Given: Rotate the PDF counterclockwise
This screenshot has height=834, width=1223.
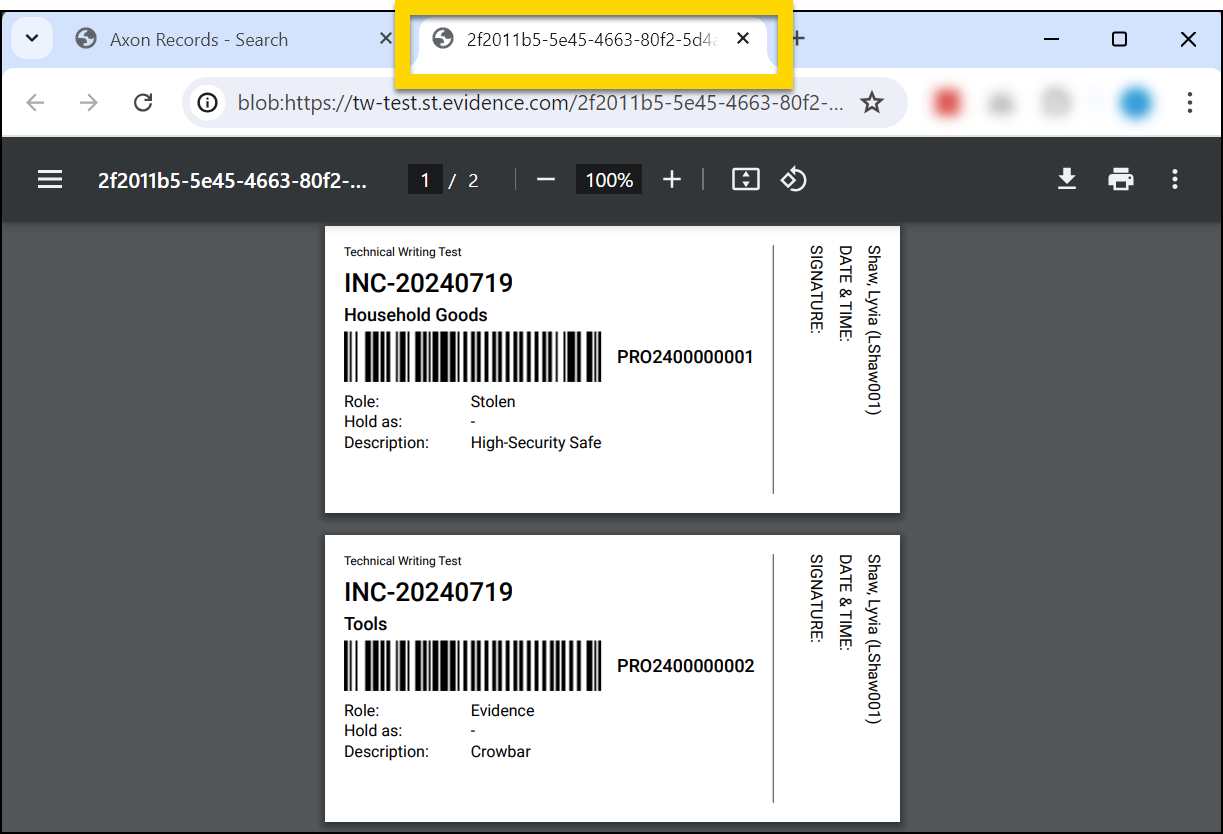Looking at the screenshot, I should (793, 180).
